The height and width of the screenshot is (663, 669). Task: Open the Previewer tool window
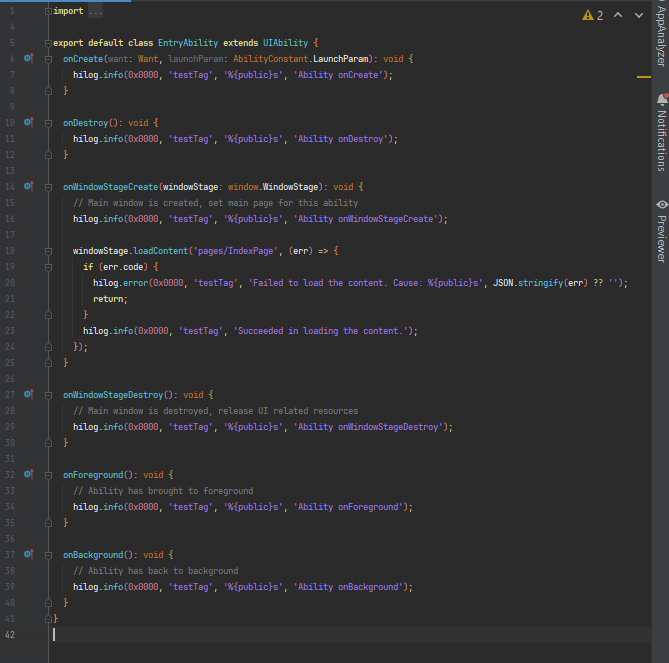coord(660,231)
